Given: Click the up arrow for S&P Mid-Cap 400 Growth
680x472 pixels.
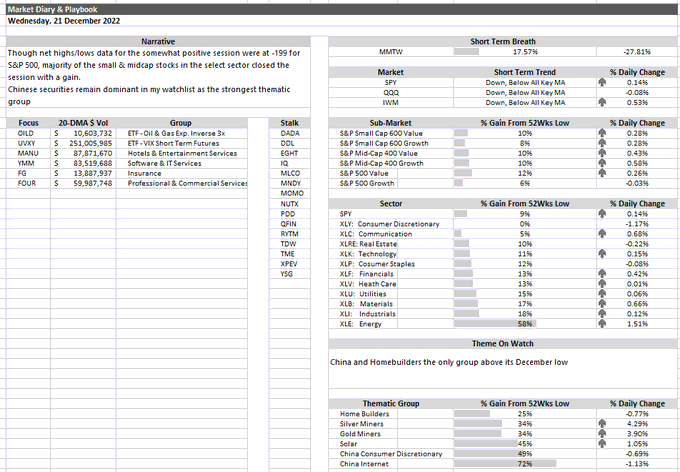Looking at the screenshot, I should click(603, 162).
